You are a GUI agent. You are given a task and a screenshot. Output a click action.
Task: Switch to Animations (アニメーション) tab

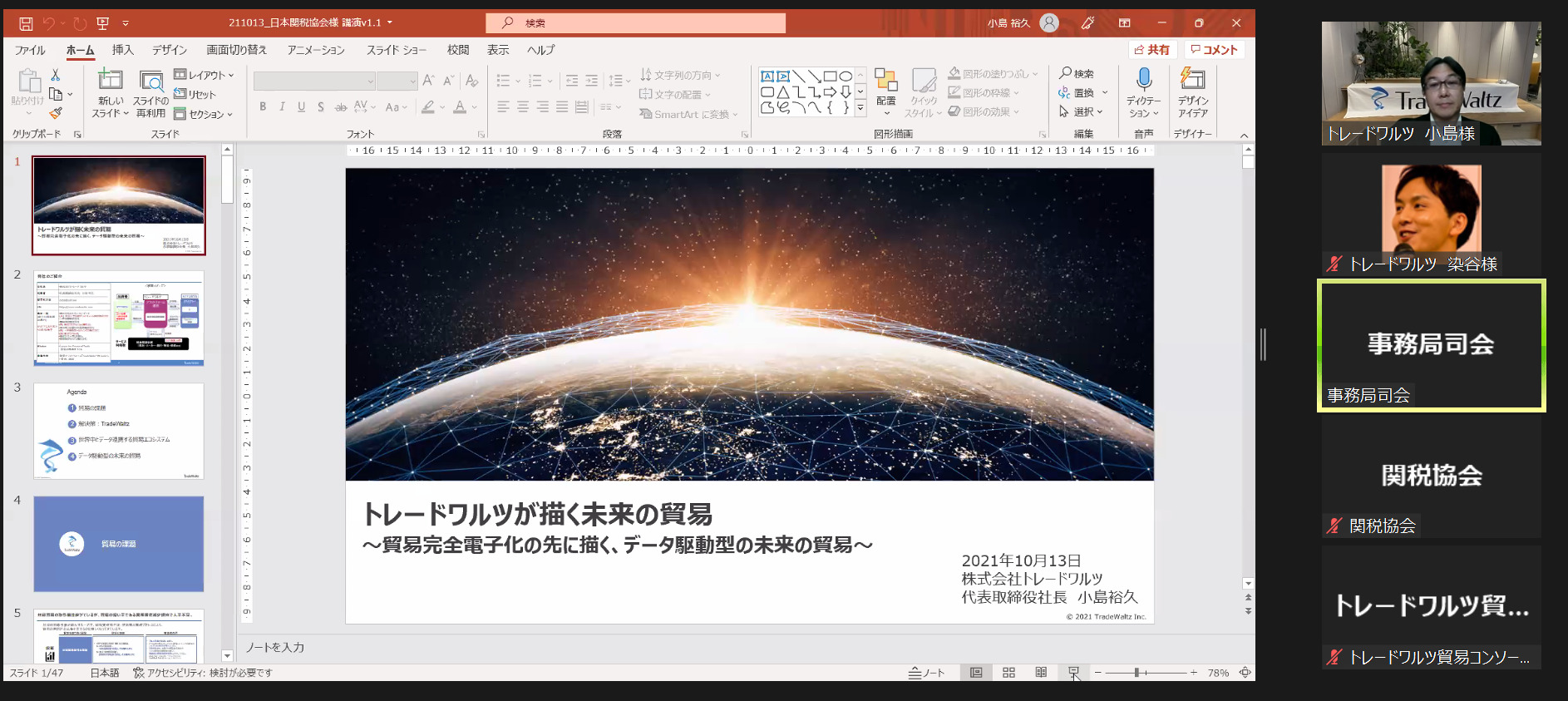[316, 50]
